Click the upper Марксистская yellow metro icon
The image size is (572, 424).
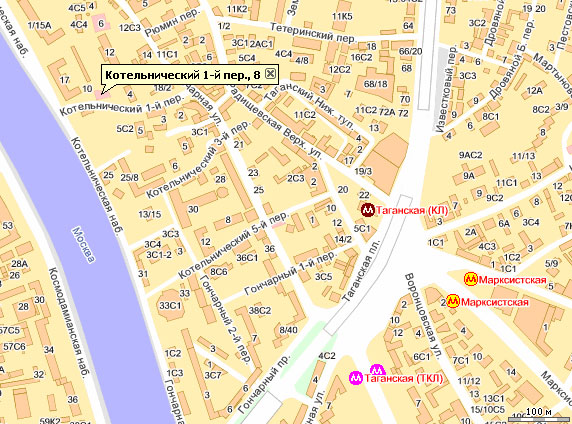coord(471,279)
